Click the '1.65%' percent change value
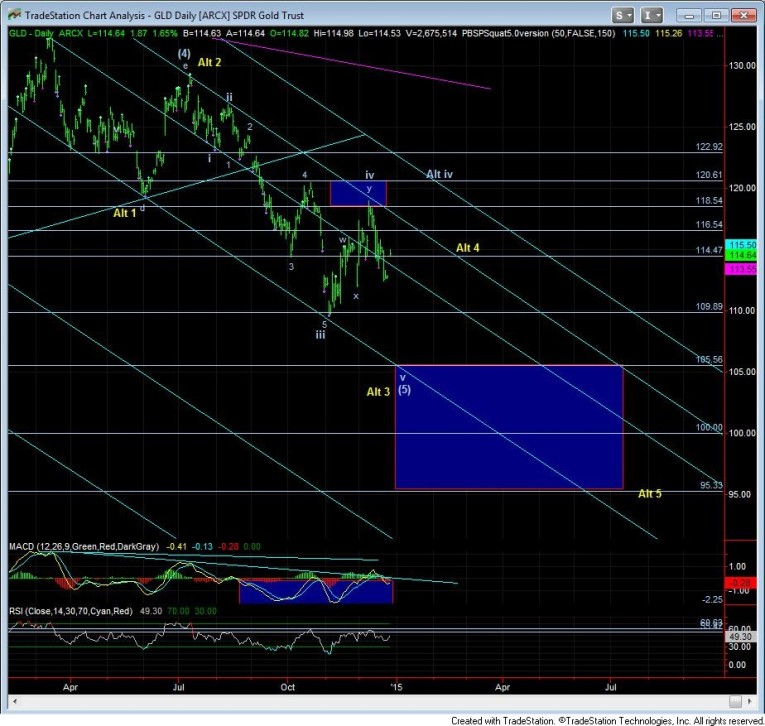Screen dimensions: 765x726 point(165,33)
